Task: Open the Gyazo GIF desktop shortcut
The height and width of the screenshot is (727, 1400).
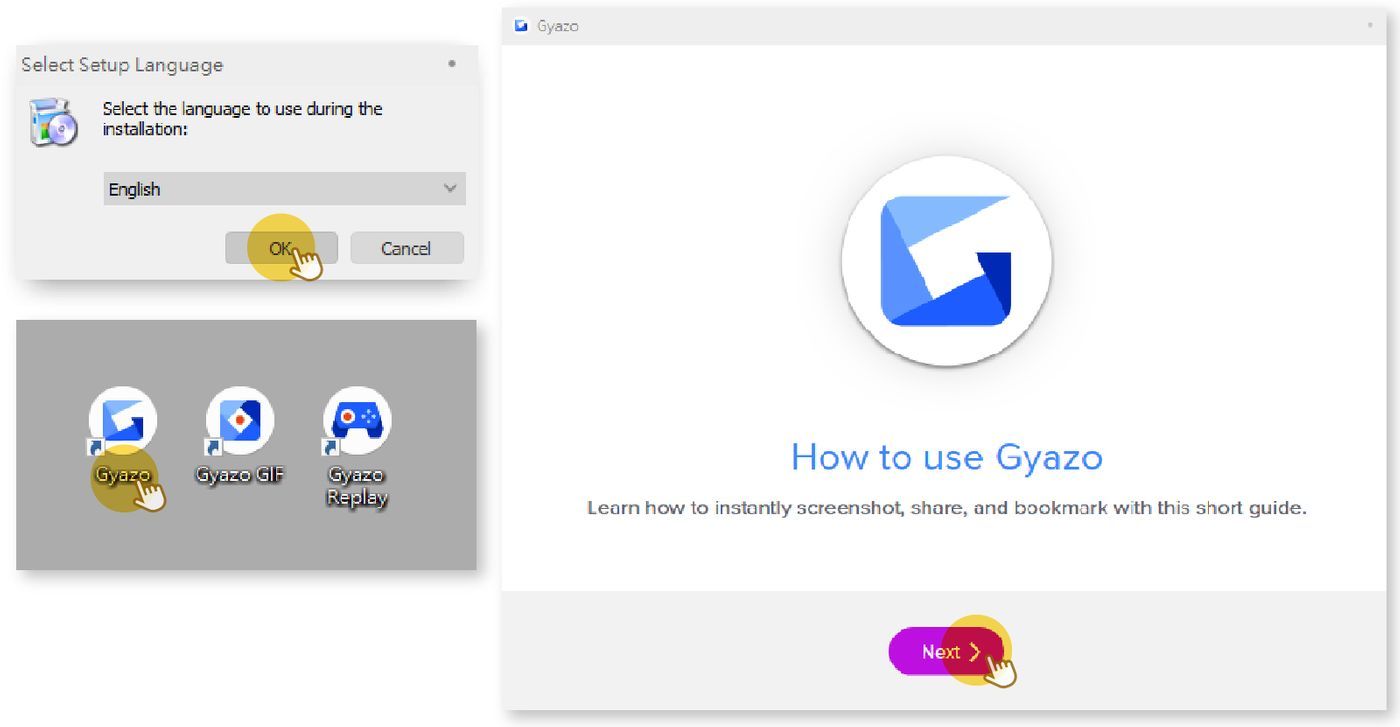Action: click(x=240, y=437)
